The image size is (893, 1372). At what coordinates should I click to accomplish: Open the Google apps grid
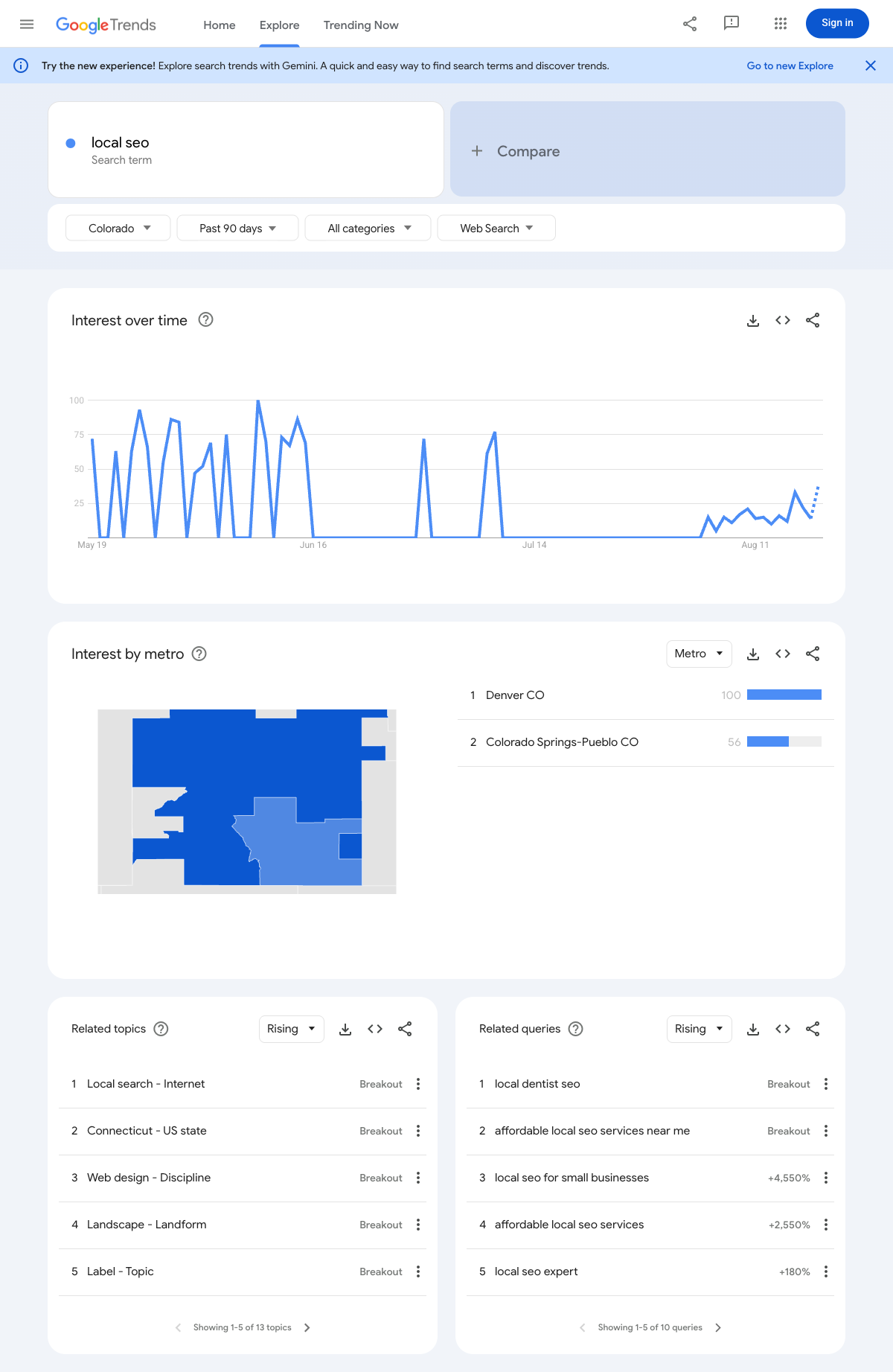tap(781, 24)
